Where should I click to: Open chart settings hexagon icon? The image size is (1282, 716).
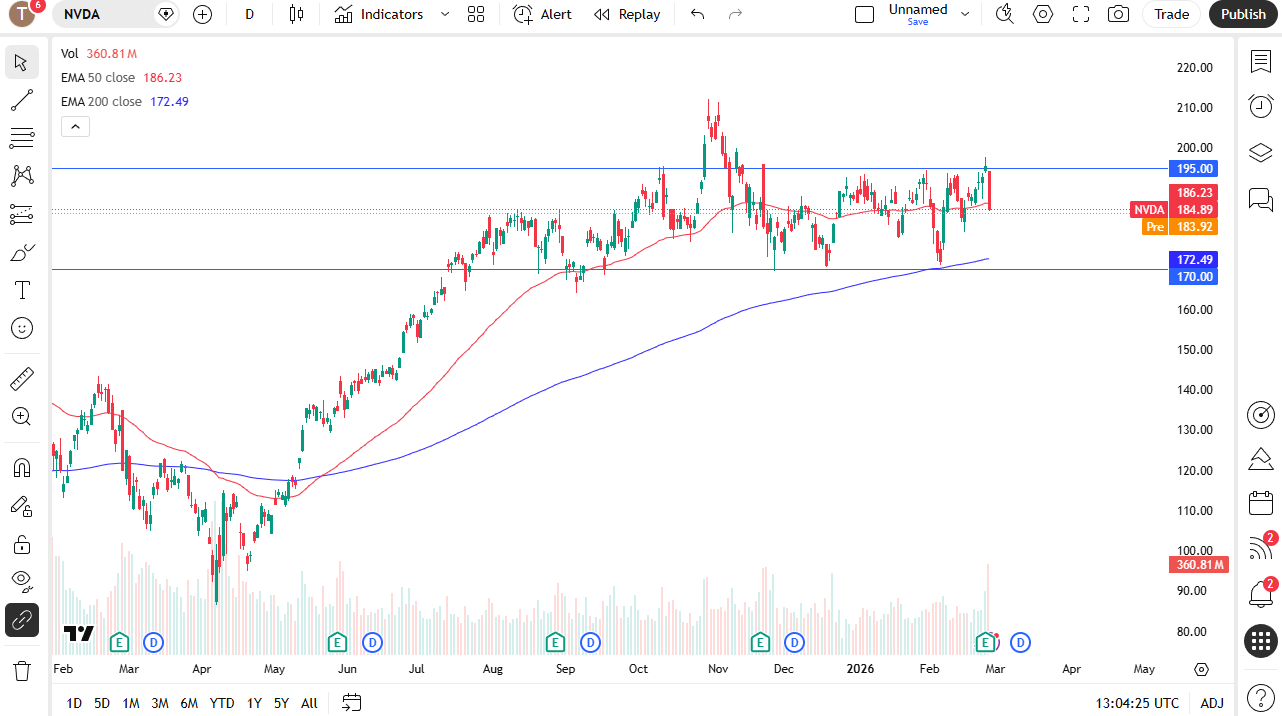(1043, 14)
